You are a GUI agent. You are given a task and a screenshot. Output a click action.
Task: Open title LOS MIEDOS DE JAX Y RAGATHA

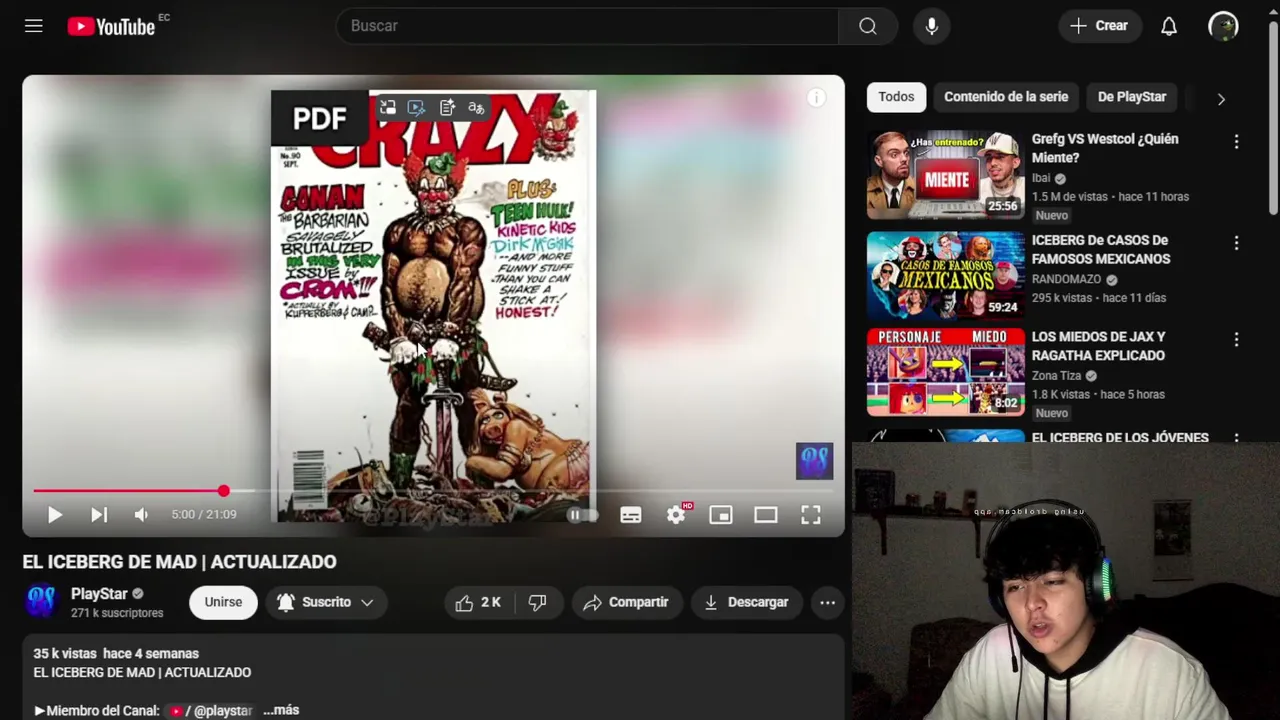(1098, 346)
